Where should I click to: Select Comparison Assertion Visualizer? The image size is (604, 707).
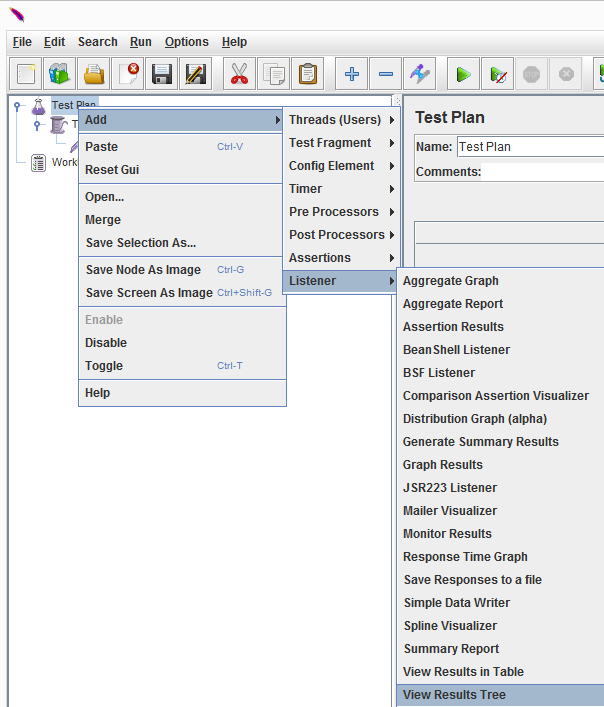500,396
